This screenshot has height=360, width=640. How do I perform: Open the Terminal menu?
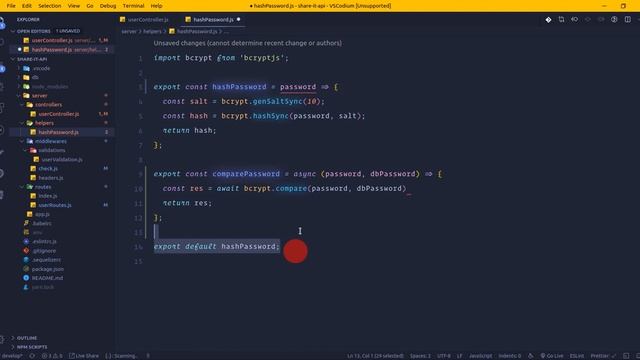(133, 6)
